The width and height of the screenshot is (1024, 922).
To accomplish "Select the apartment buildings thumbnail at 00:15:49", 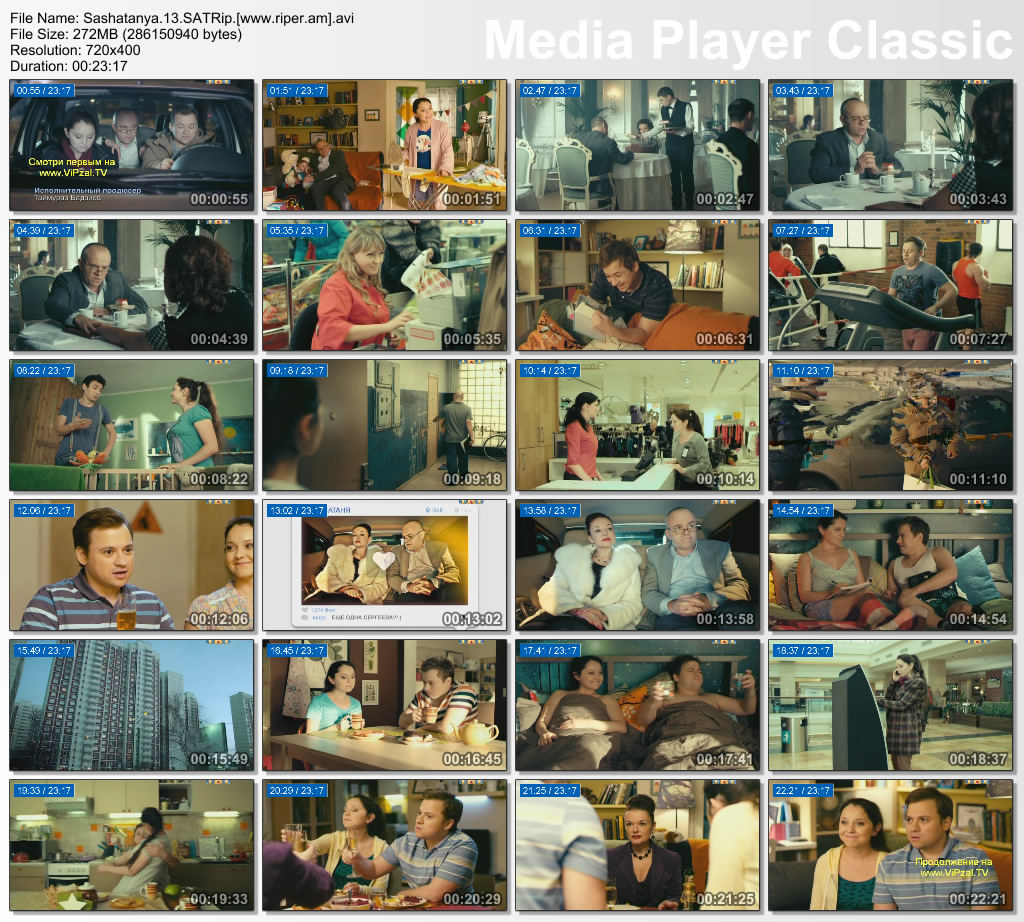I will (131, 705).
